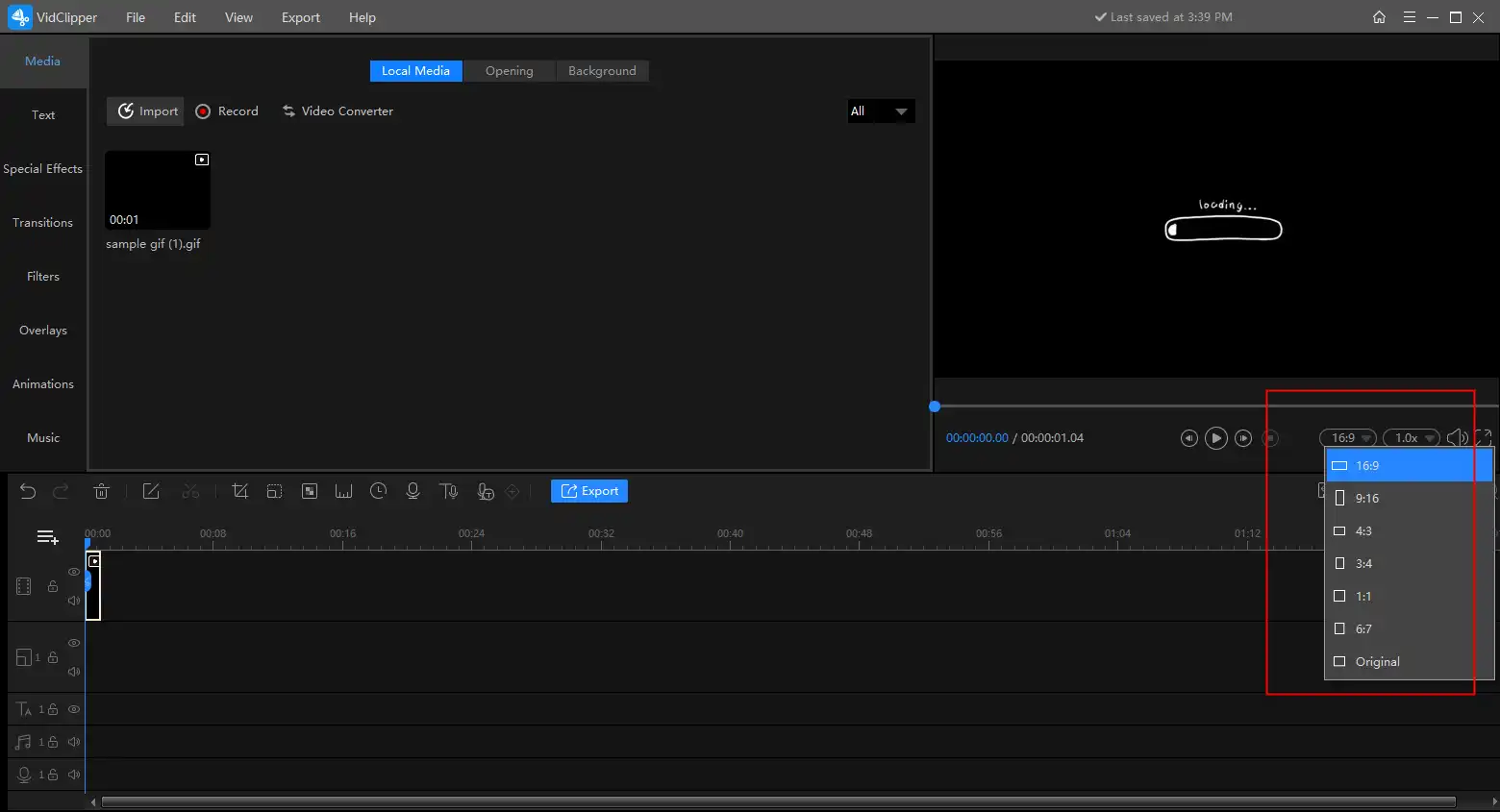The width and height of the screenshot is (1500, 812).
Task: Open the crop tool in the timeline toolbar
Action: tap(240, 491)
